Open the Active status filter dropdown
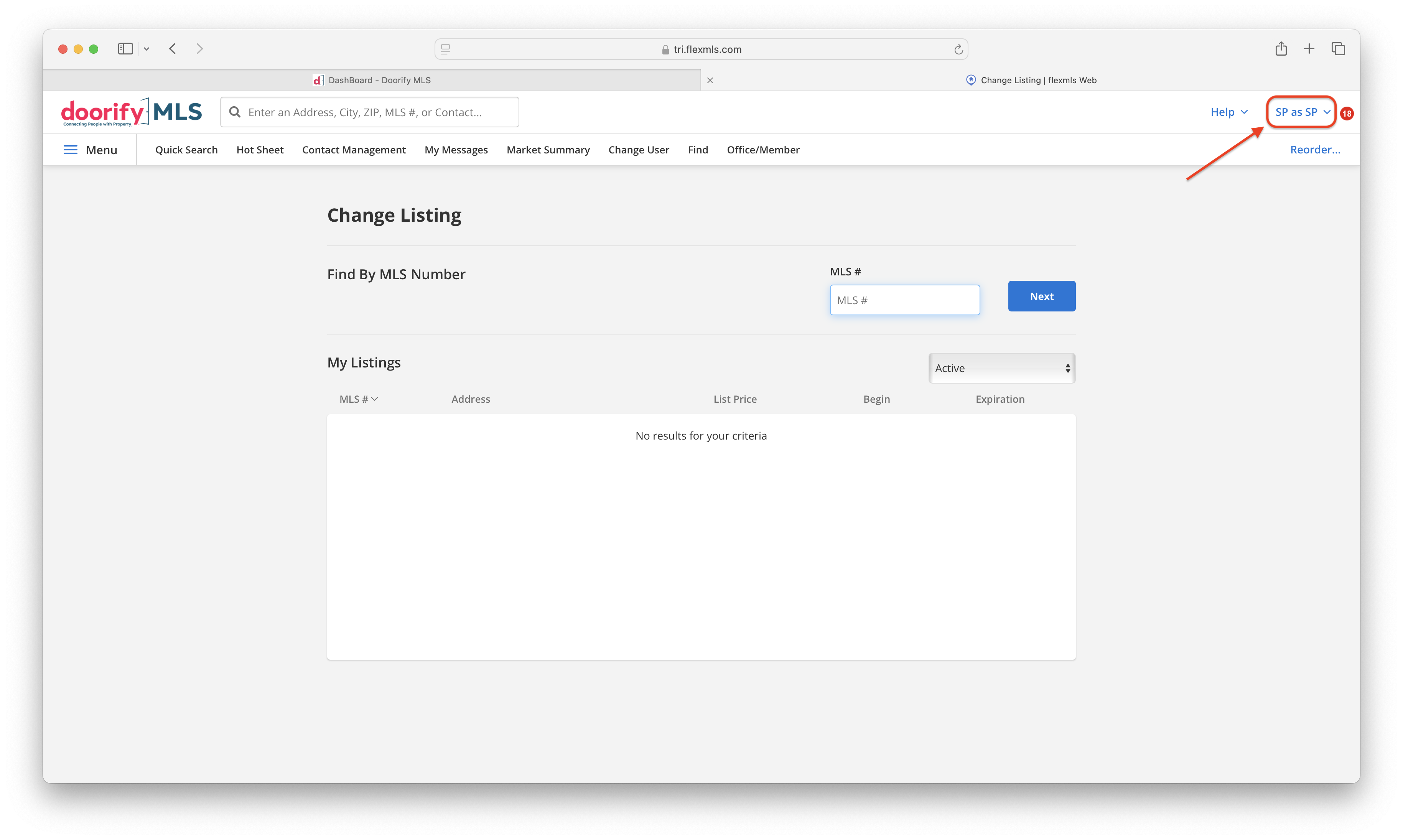The image size is (1403, 840). (x=1002, y=368)
